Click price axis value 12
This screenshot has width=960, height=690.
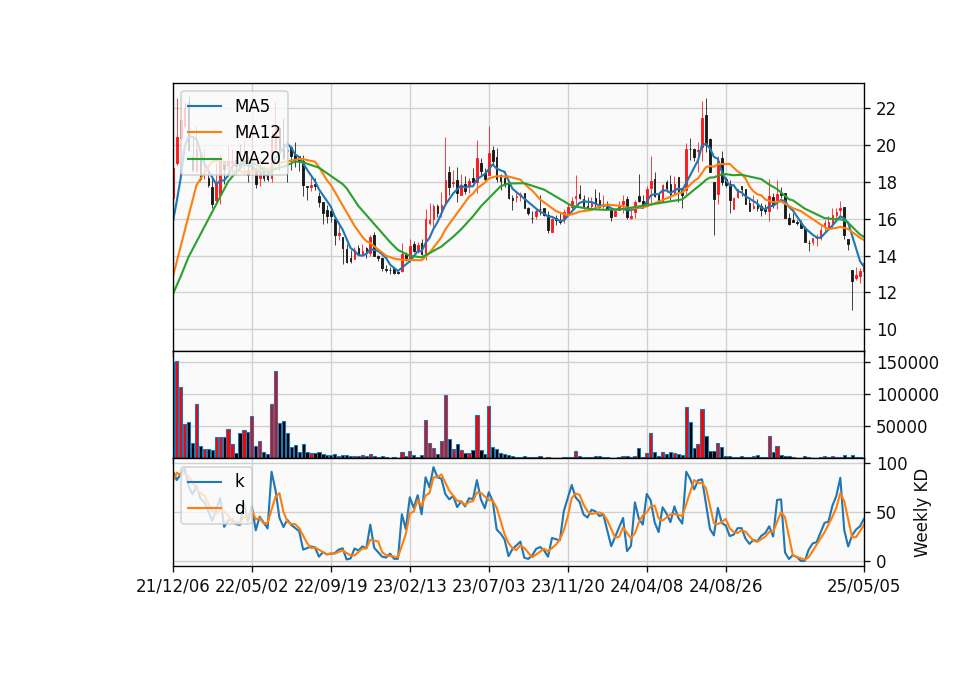click(x=886, y=293)
